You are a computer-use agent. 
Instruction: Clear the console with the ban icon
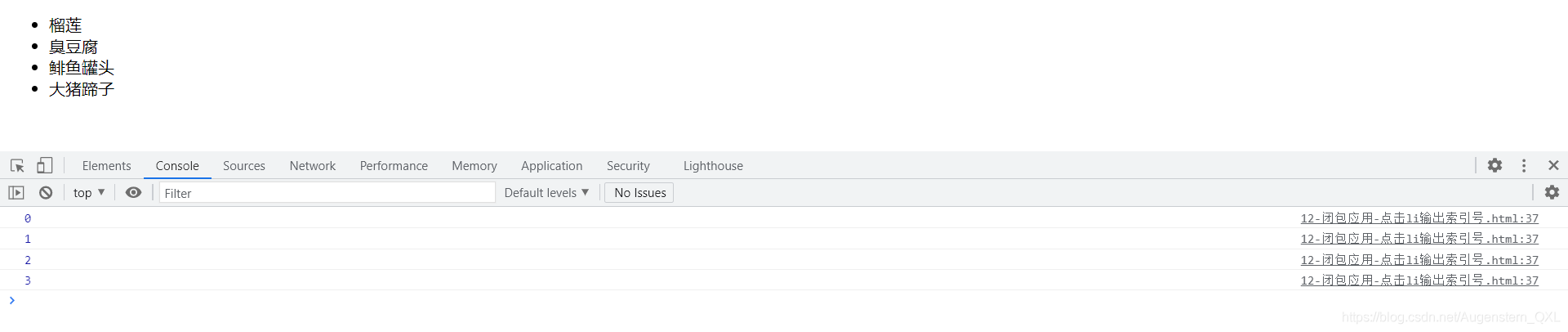coord(46,193)
